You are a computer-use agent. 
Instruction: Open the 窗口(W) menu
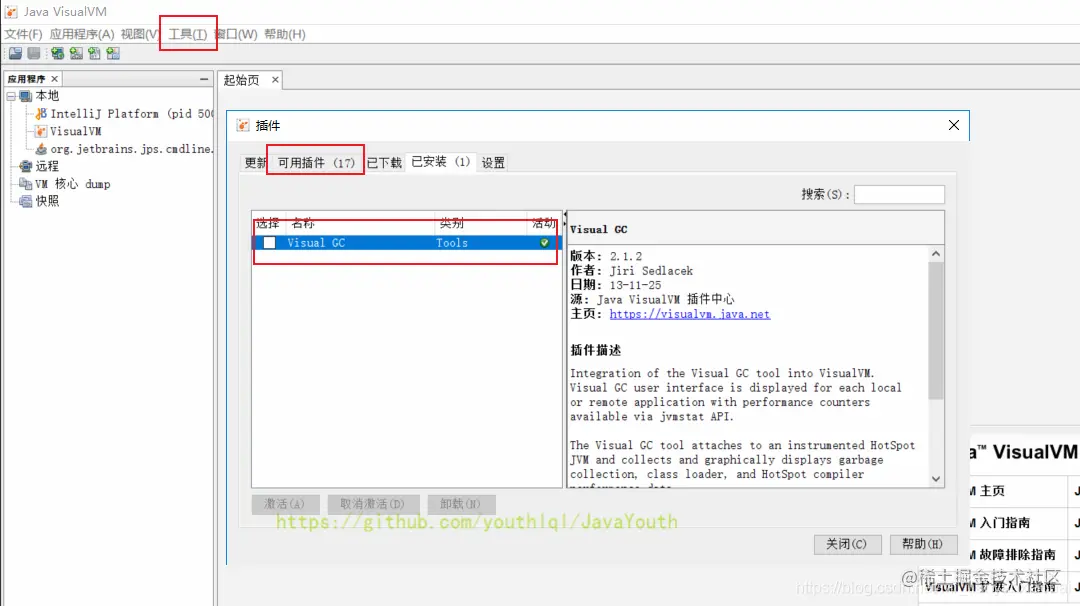(236, 34)
